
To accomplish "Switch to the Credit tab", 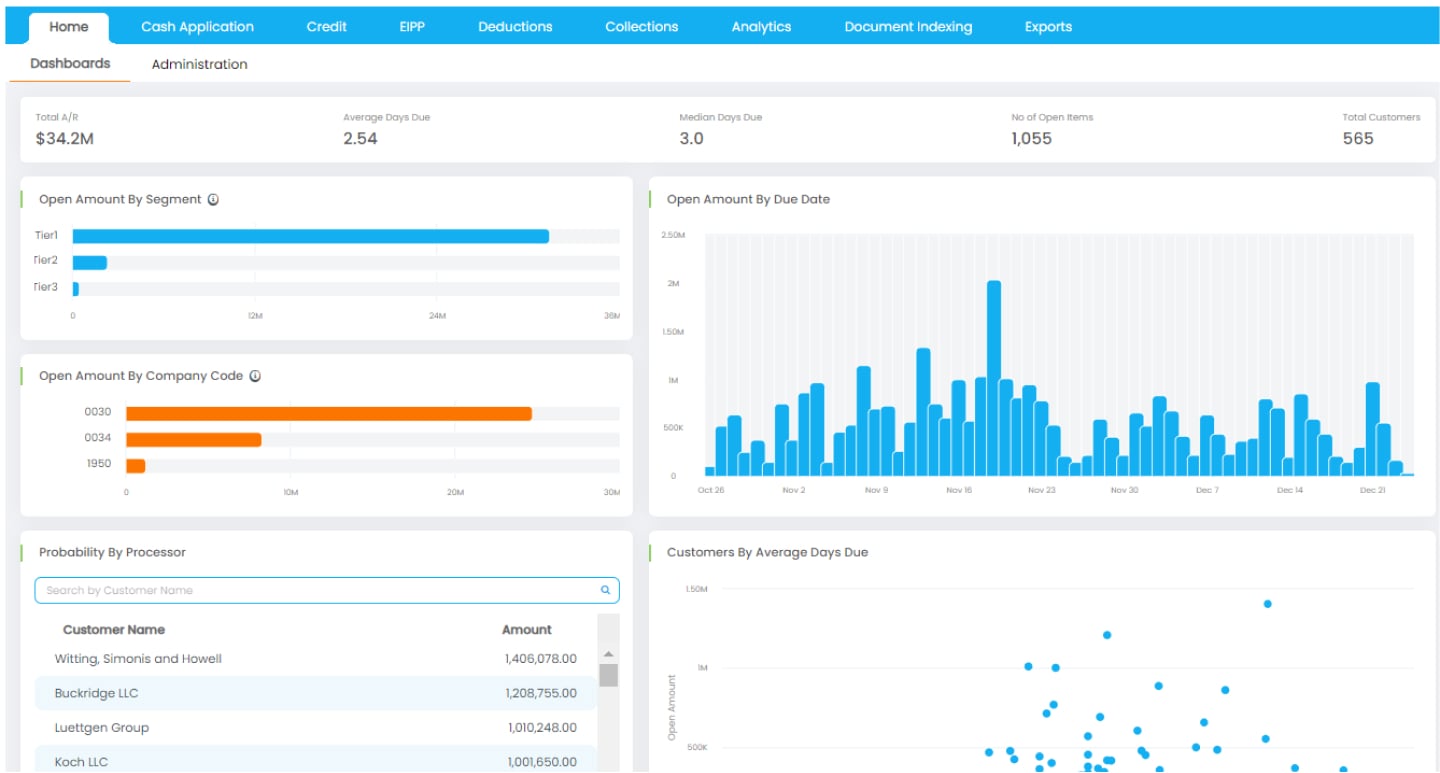I will point(326,27).
